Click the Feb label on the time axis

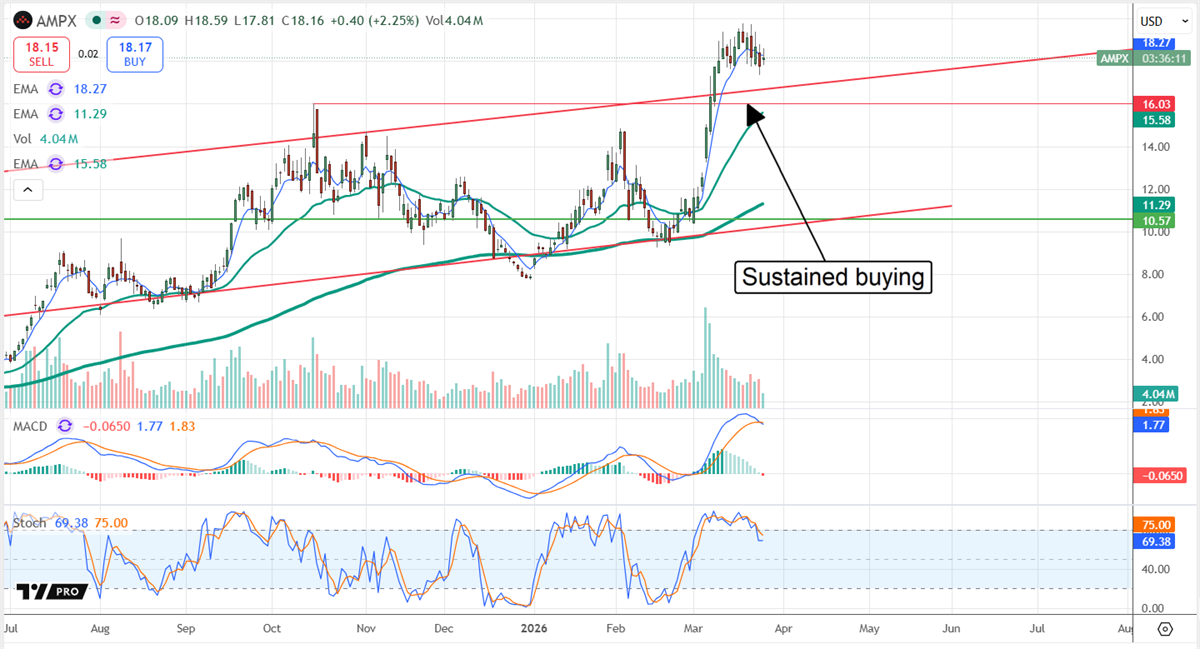pos(615,628)
